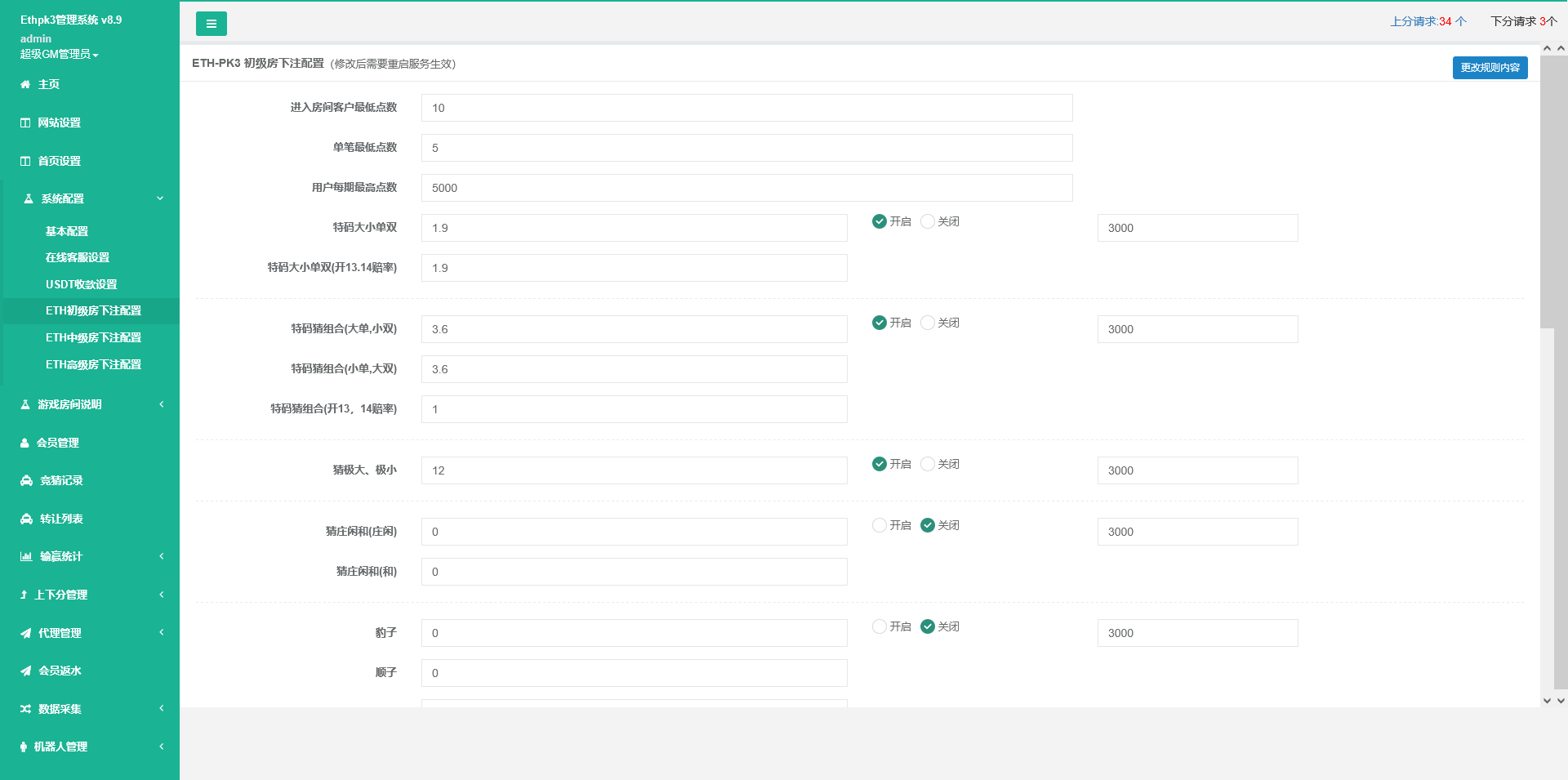Select 关闭 radio for 特码大小单双
This screenshot has width=1568, height=780.
928,221
